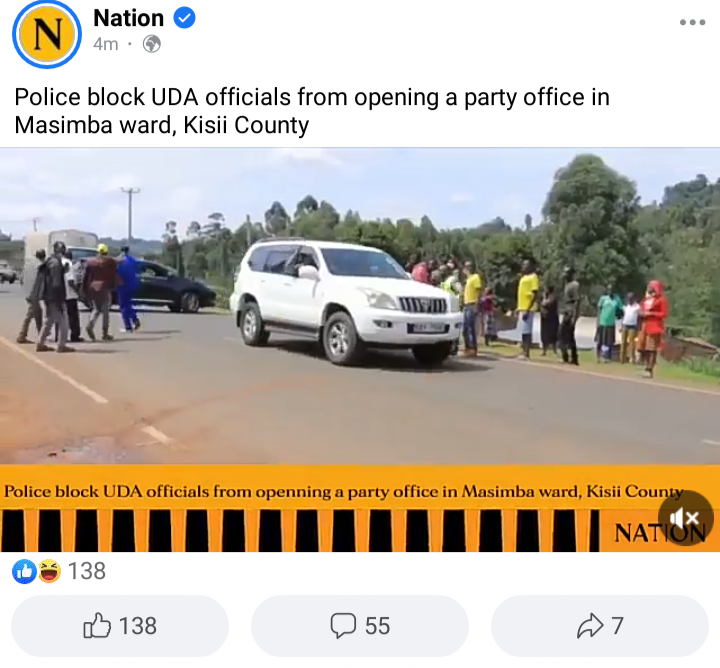Share the post via arrow button
720x668 pixels.
click(600, 626)
